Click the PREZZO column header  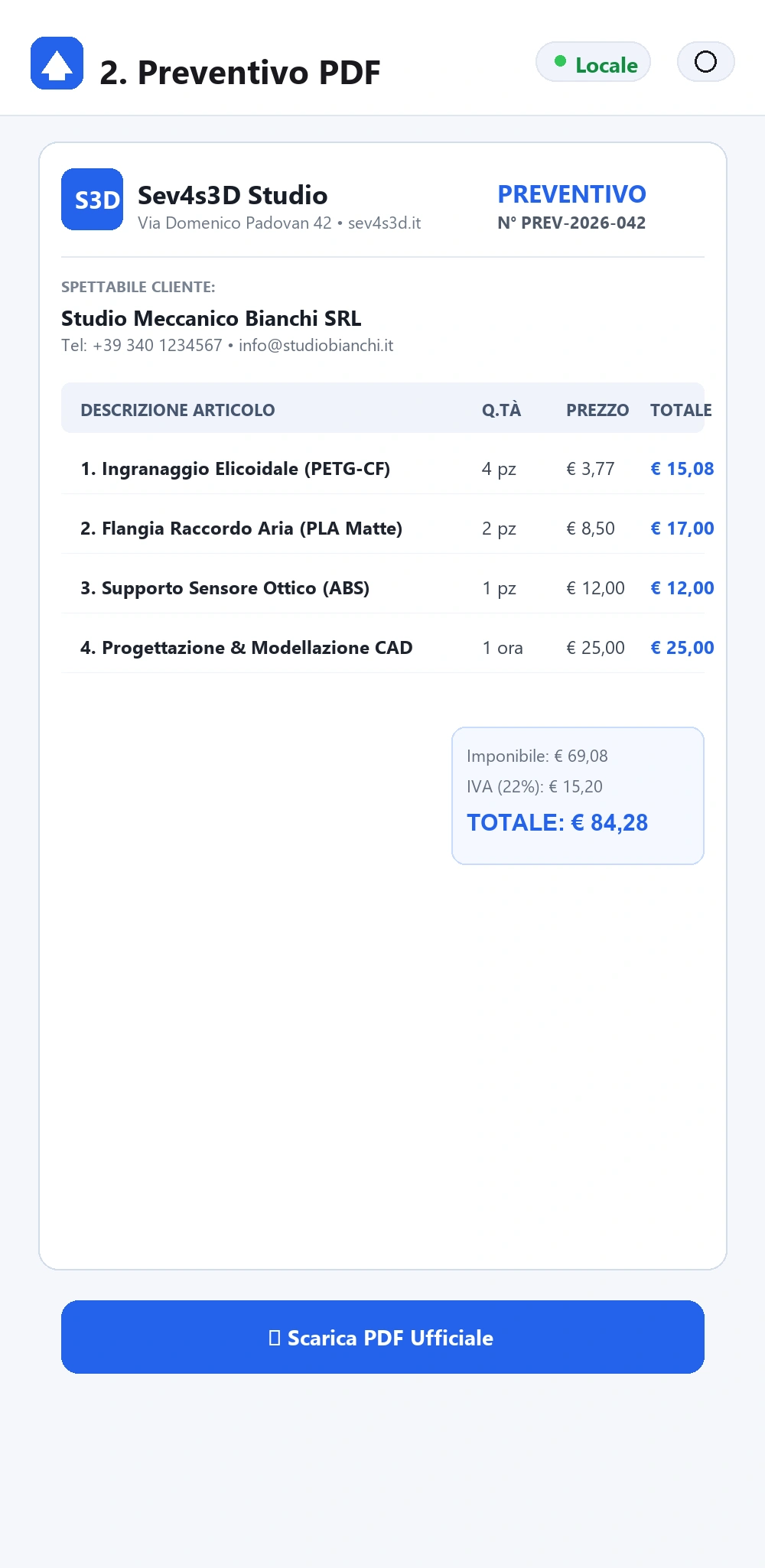(597, 410)
